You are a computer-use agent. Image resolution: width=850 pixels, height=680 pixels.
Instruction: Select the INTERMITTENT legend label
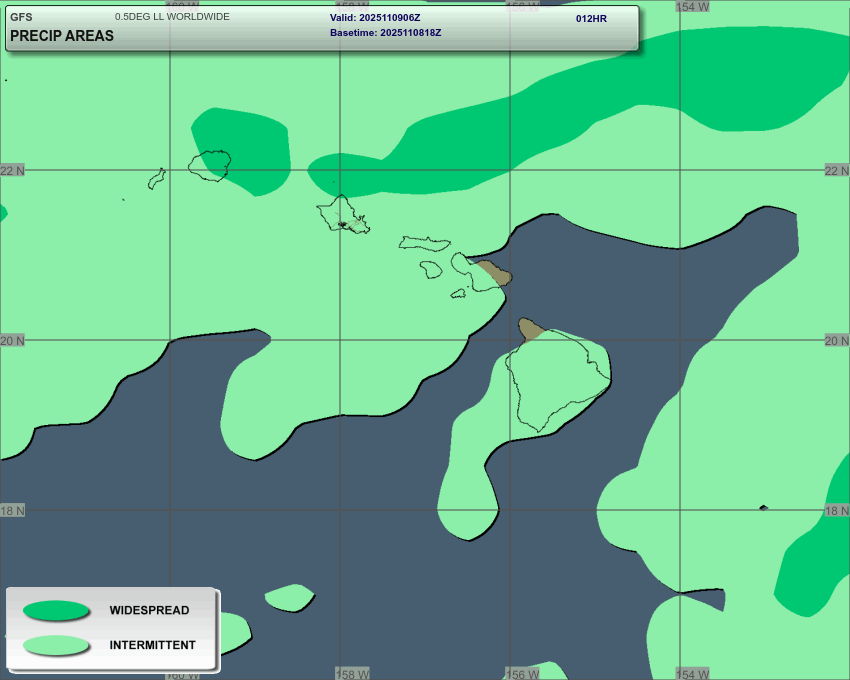152,645
